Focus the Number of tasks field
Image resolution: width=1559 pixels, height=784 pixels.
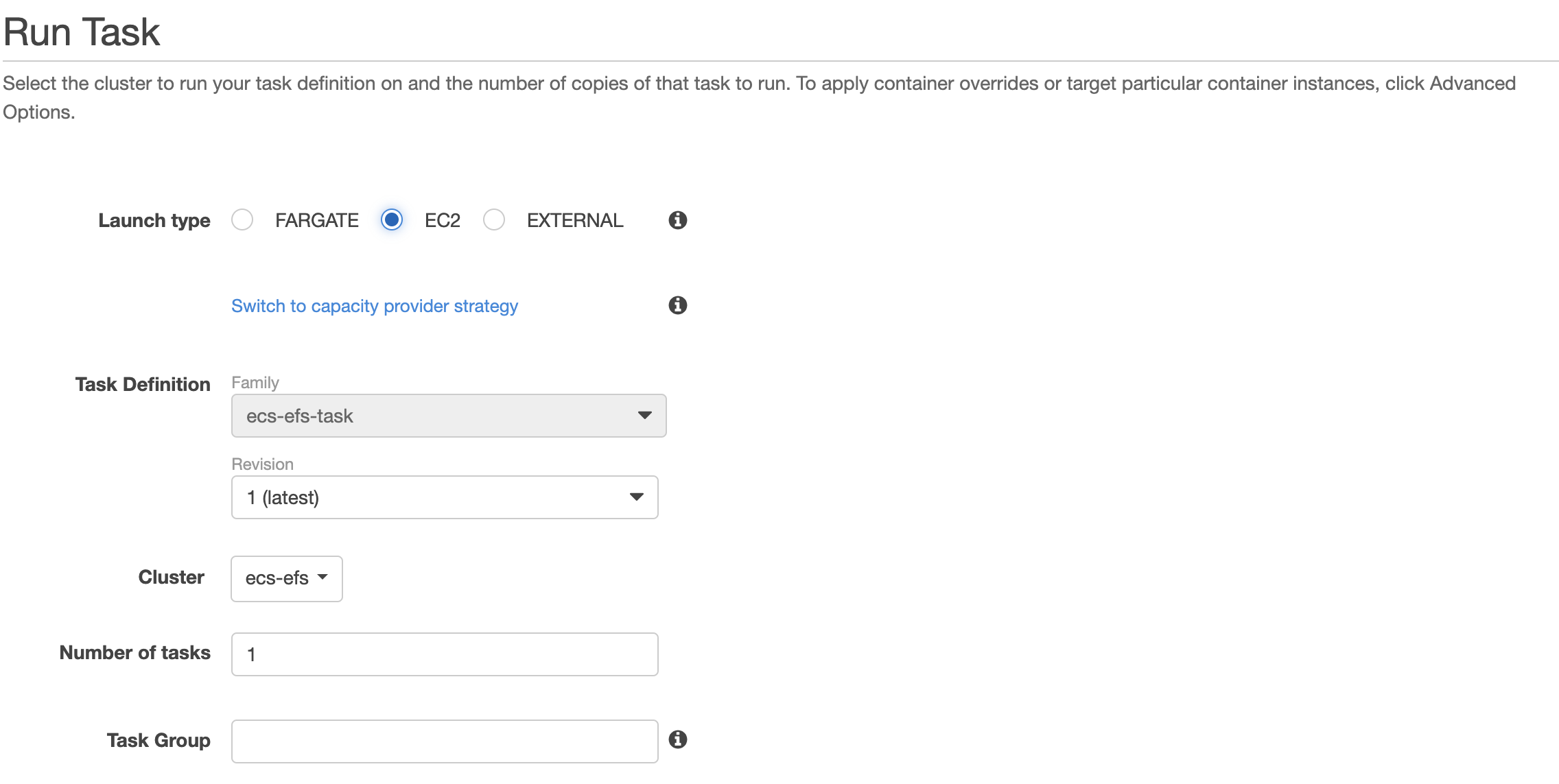click(445, 654)
